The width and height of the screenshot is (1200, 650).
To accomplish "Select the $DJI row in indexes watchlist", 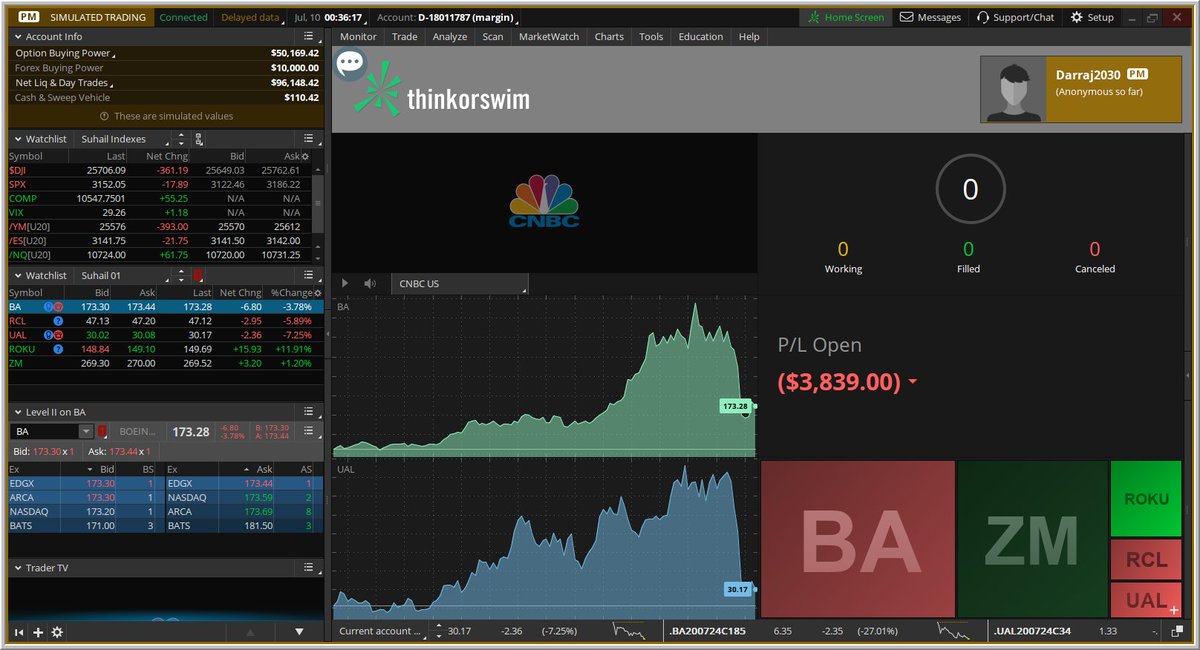I will [x=160, y=171].
